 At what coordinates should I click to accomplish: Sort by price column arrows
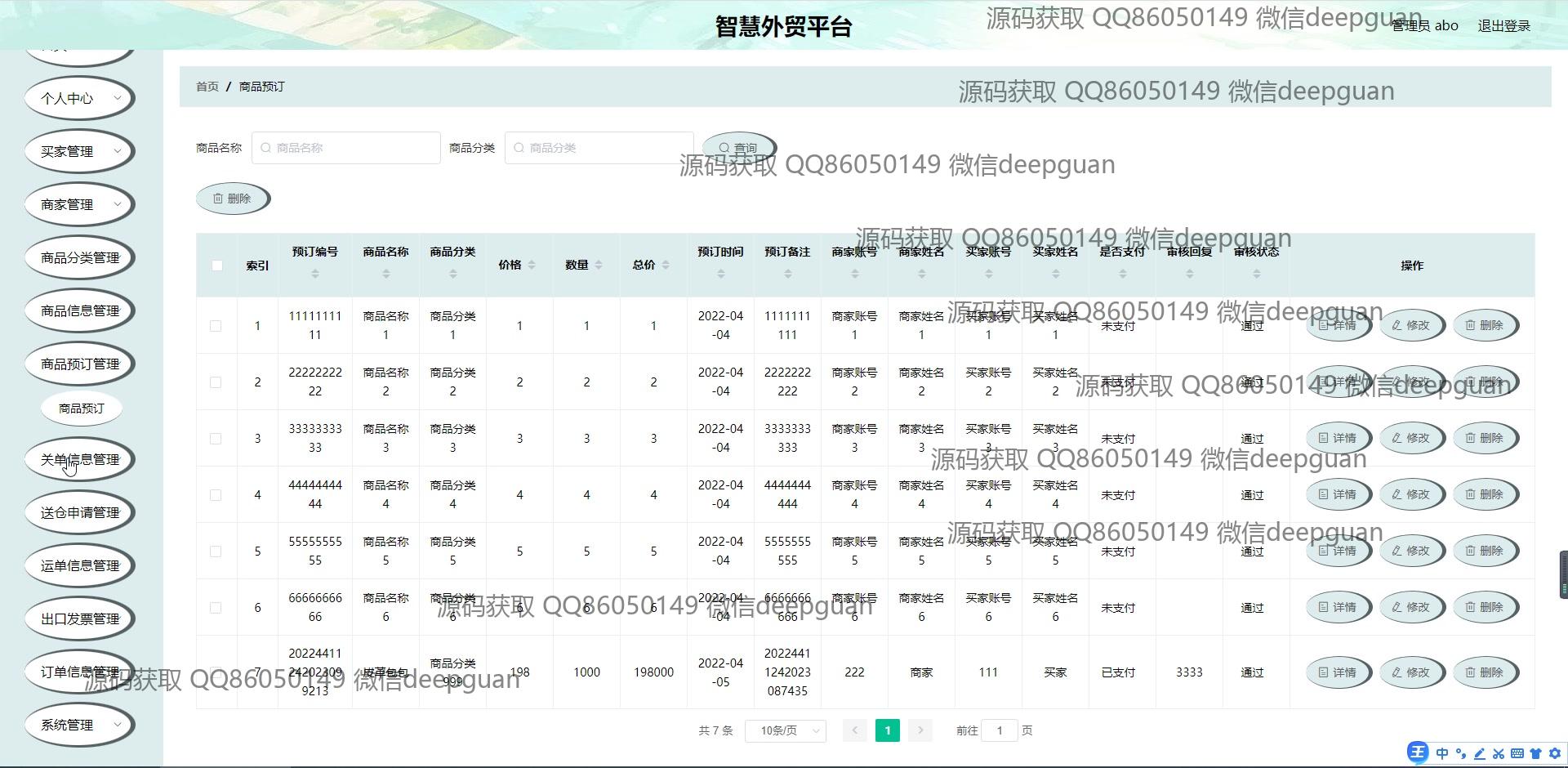click(x=532, y=265)
